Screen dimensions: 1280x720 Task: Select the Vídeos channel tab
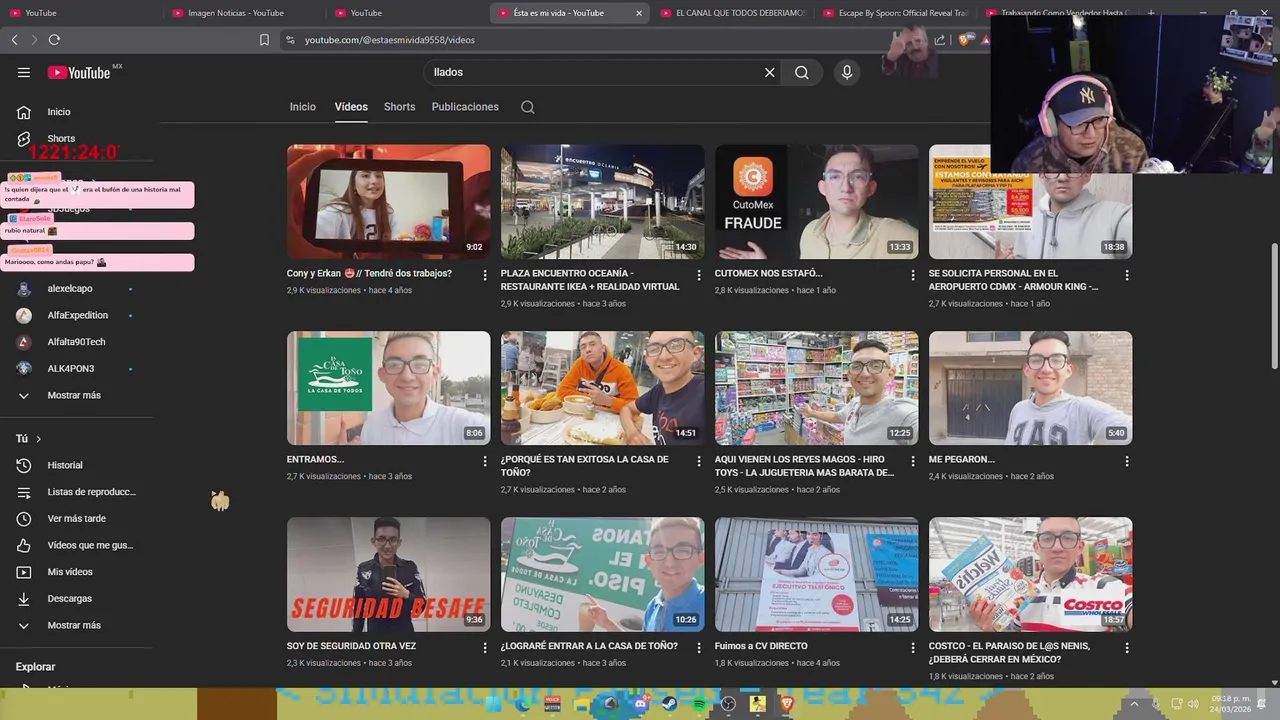351,107
